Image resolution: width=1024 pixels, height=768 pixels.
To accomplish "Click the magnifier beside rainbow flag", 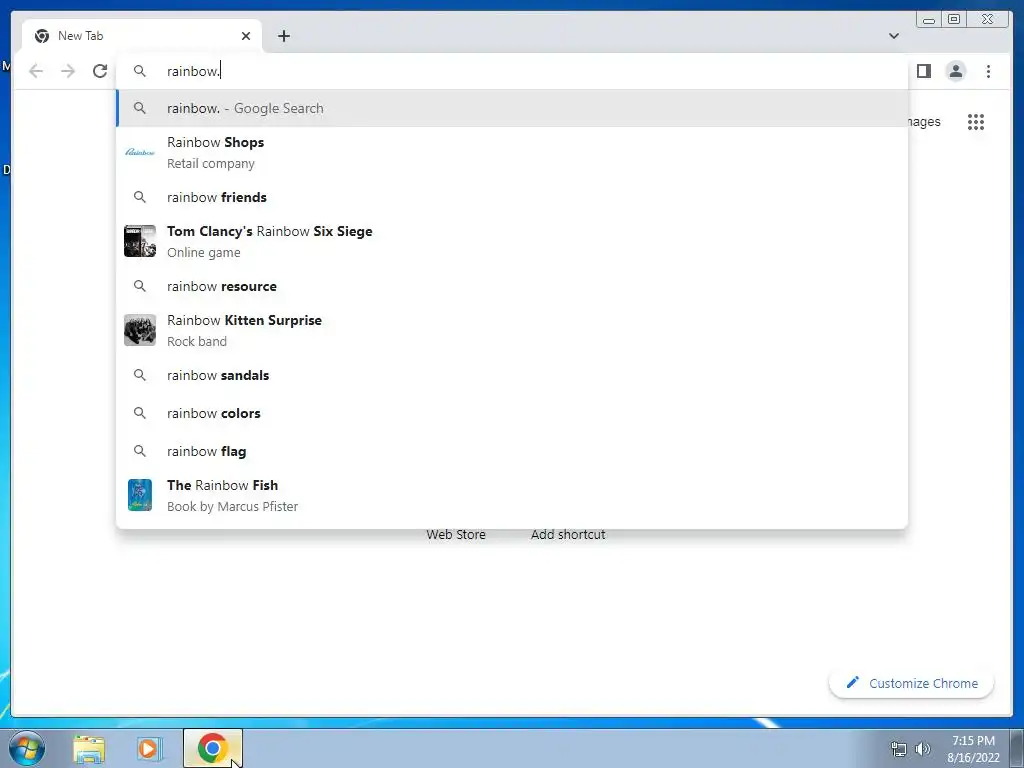I will [x=140, y=451].
